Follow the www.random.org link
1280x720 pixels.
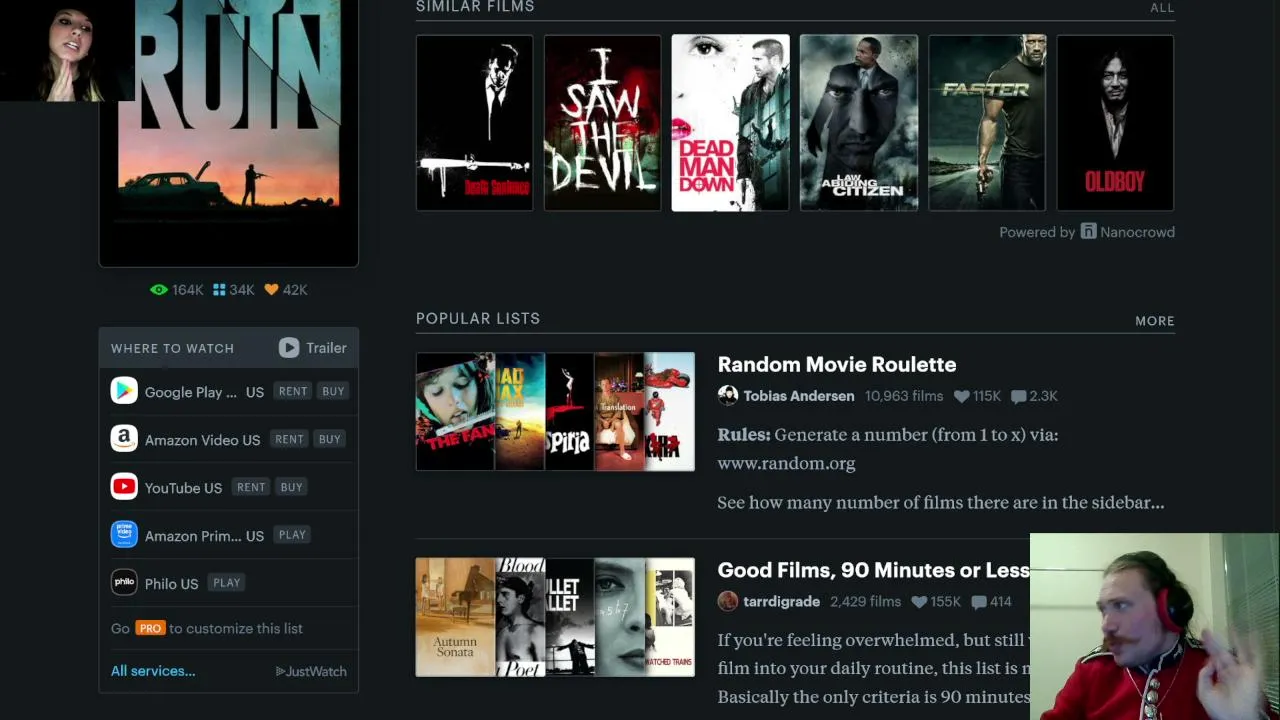pos(786,464)
